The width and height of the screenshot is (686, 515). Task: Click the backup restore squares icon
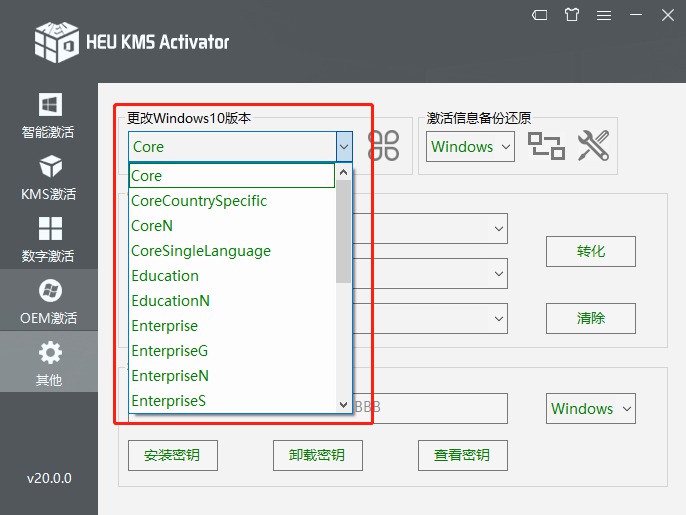pos(546,146)
